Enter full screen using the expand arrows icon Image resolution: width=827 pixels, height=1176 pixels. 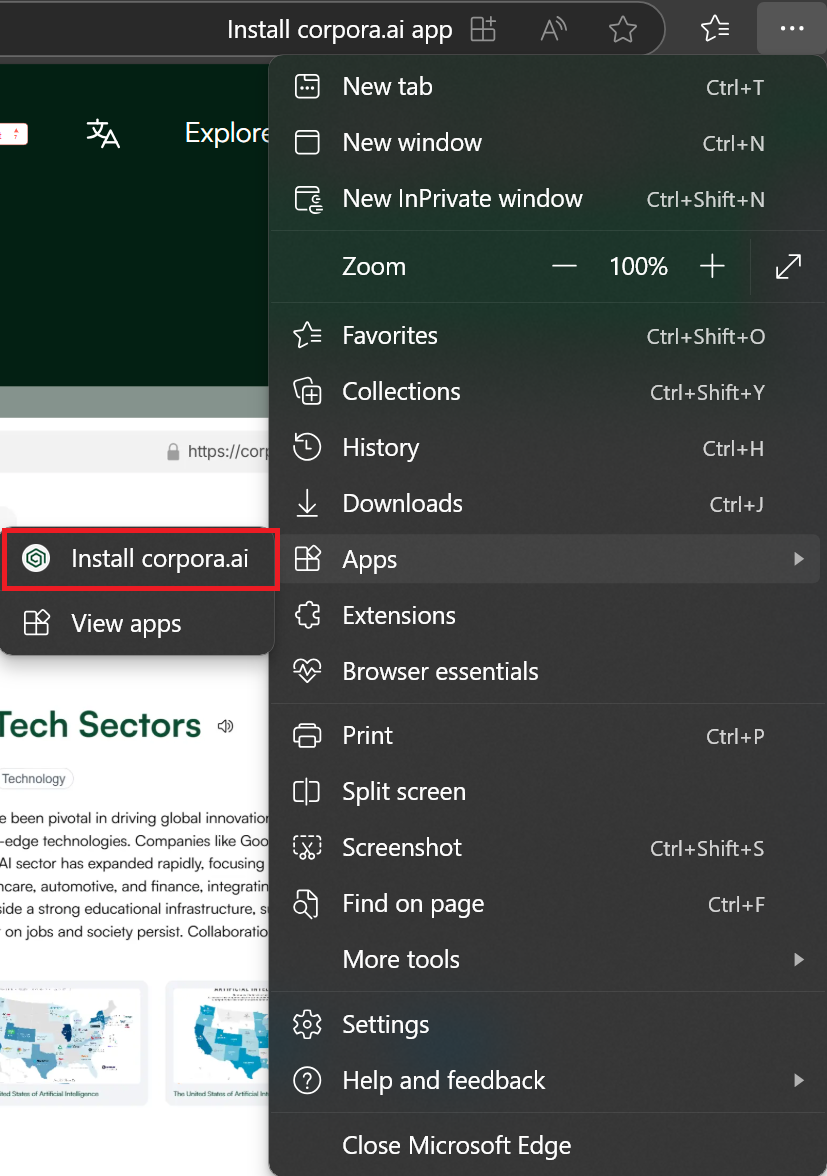tap(788, 266)
